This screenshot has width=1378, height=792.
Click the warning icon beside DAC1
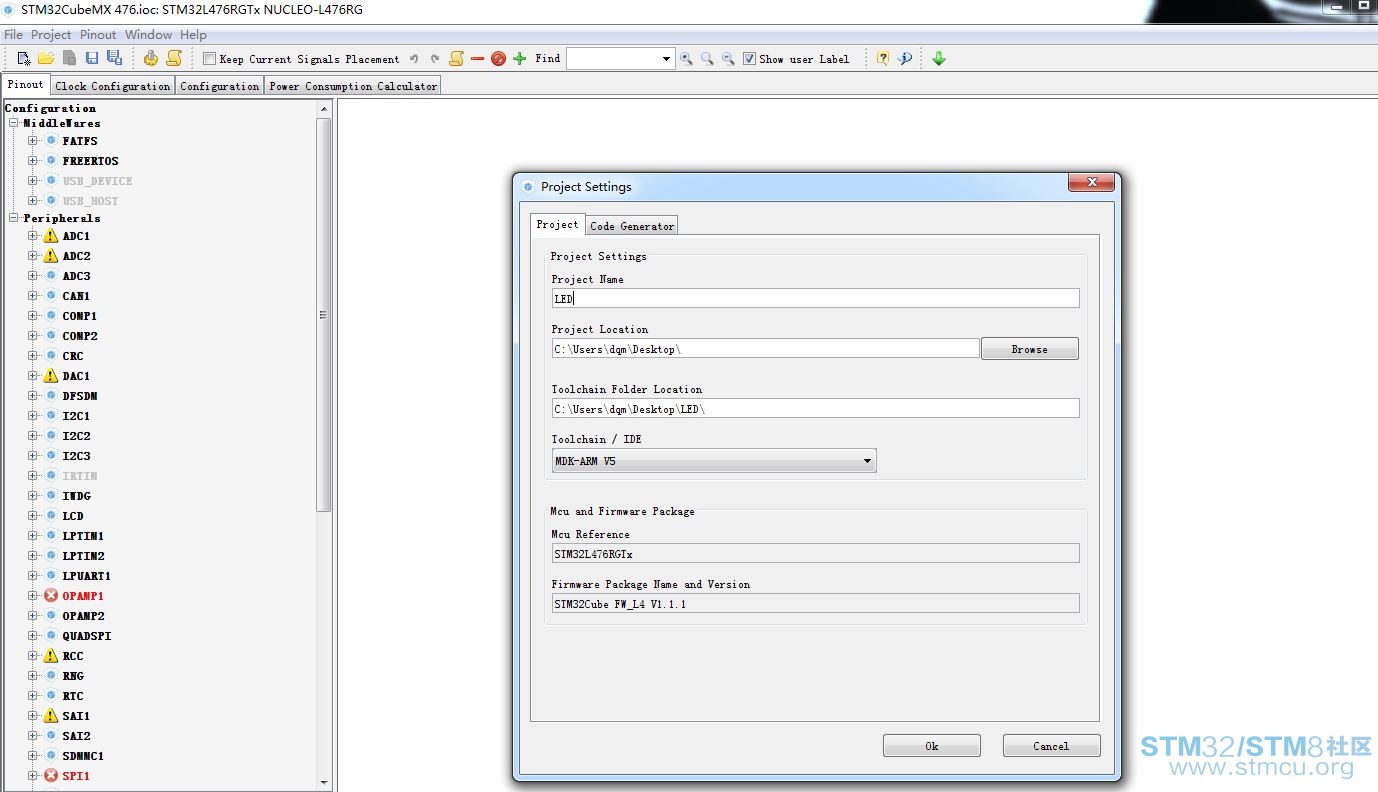[x=51, y=376]
